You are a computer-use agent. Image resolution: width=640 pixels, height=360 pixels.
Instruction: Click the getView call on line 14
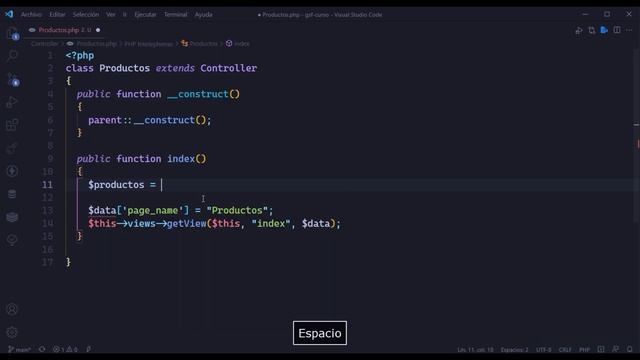[x=214, y=224]
